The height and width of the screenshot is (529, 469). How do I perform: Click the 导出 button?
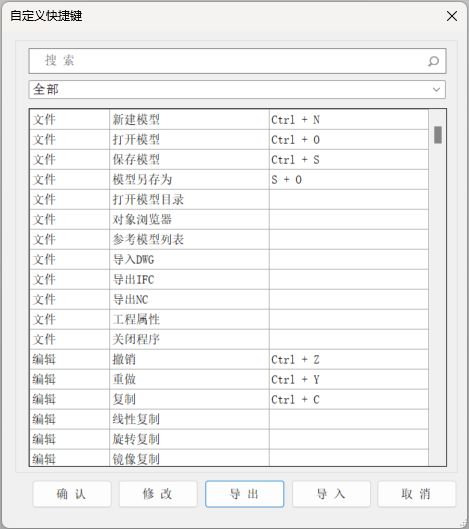[245, 494]
